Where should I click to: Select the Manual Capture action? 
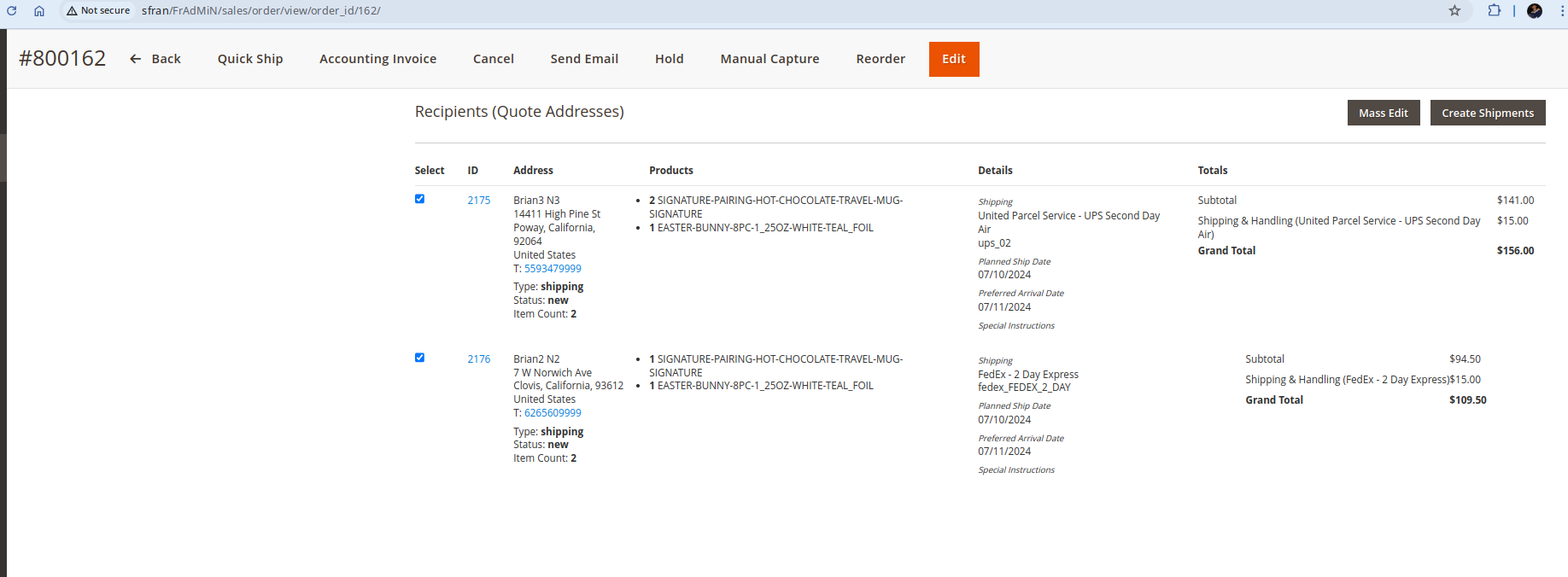pos(769,59)
